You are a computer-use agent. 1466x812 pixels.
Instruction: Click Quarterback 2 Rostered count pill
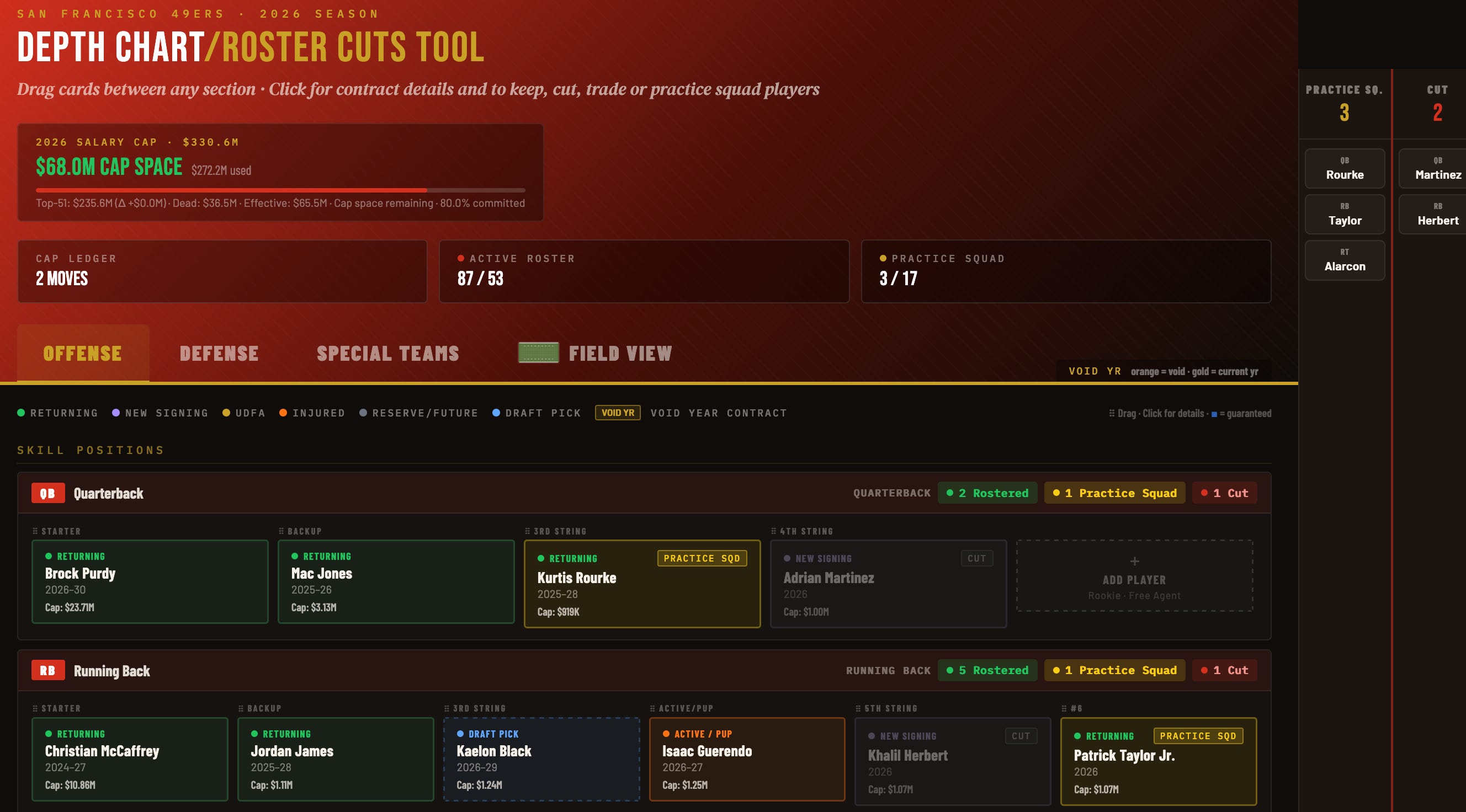tap(987, 493)
